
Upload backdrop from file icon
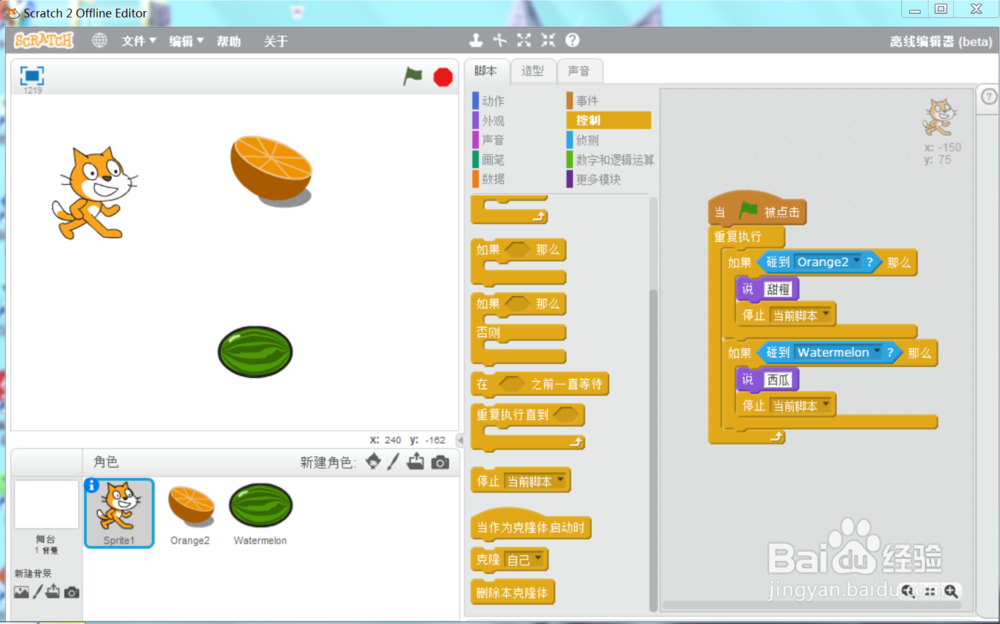[x=53, y=591]
